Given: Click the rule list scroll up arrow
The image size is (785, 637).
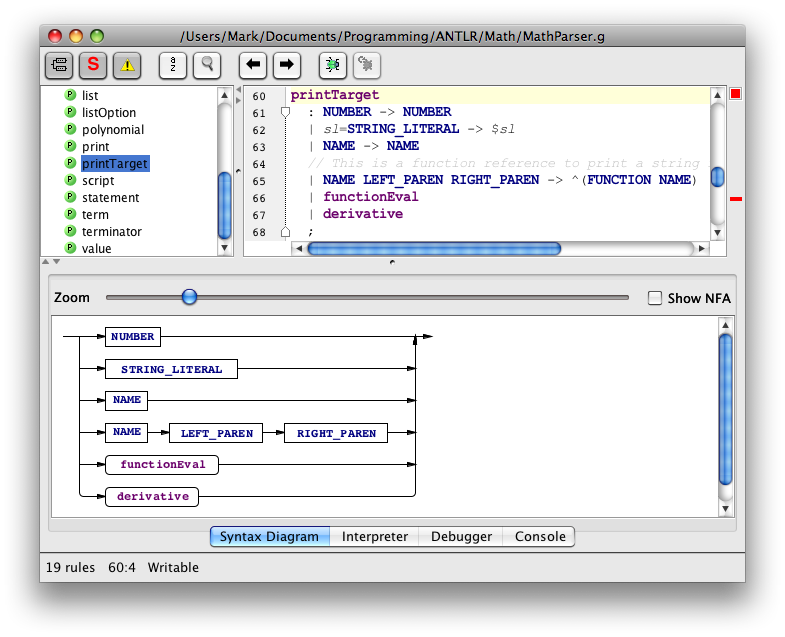Looking at the screenshot, I should (224, 95).
